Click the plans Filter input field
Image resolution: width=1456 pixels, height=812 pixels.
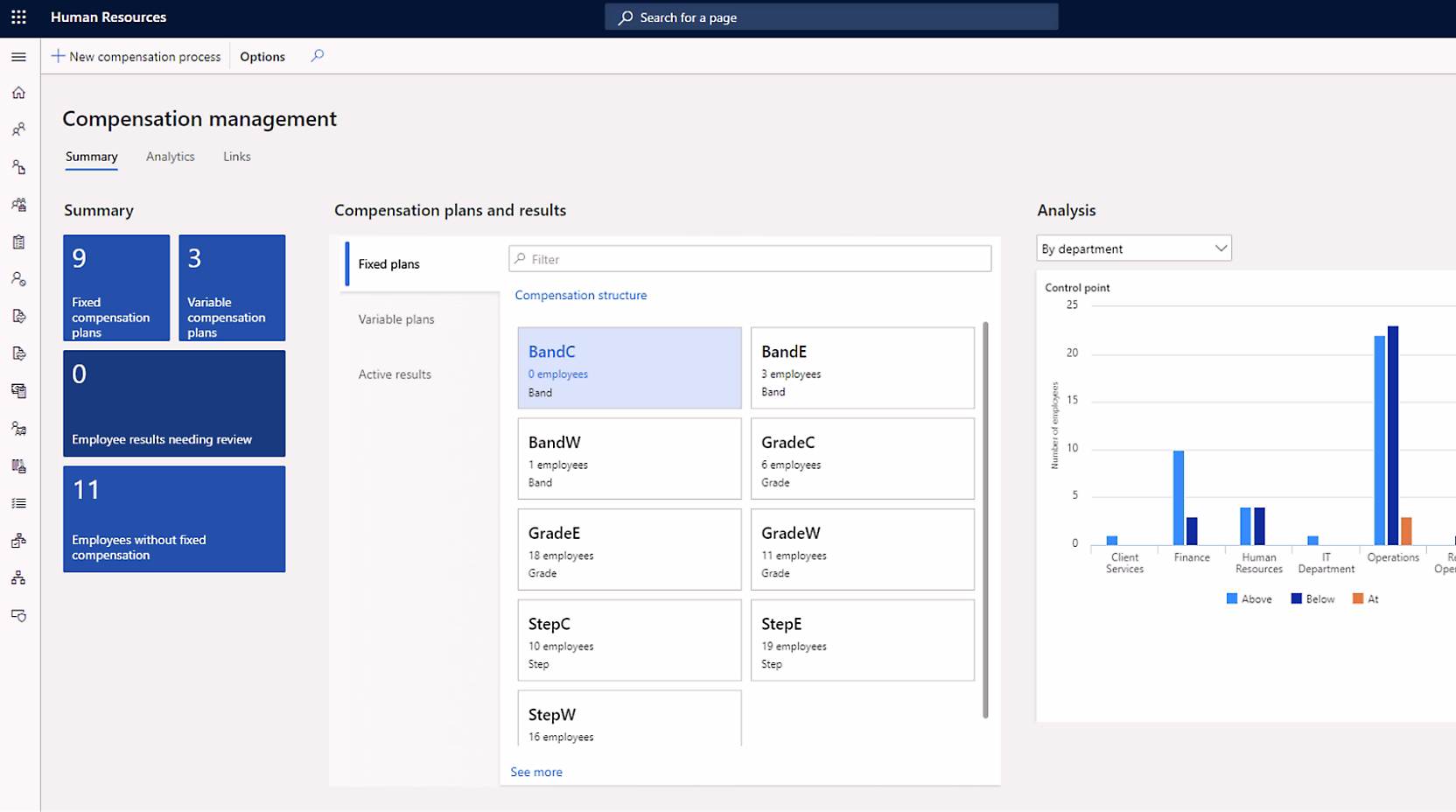[750, 259]
